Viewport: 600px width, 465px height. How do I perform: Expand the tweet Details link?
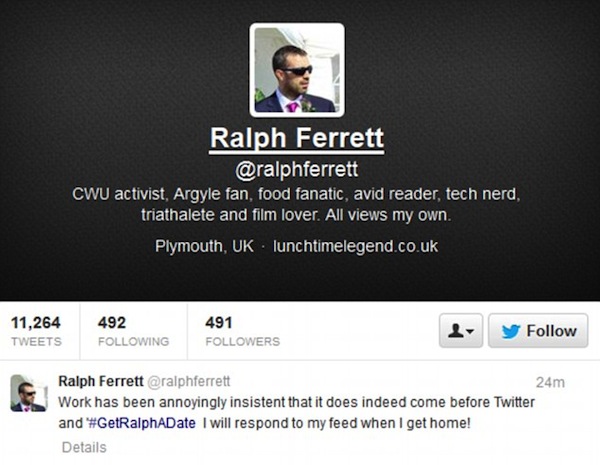point(84,447)
